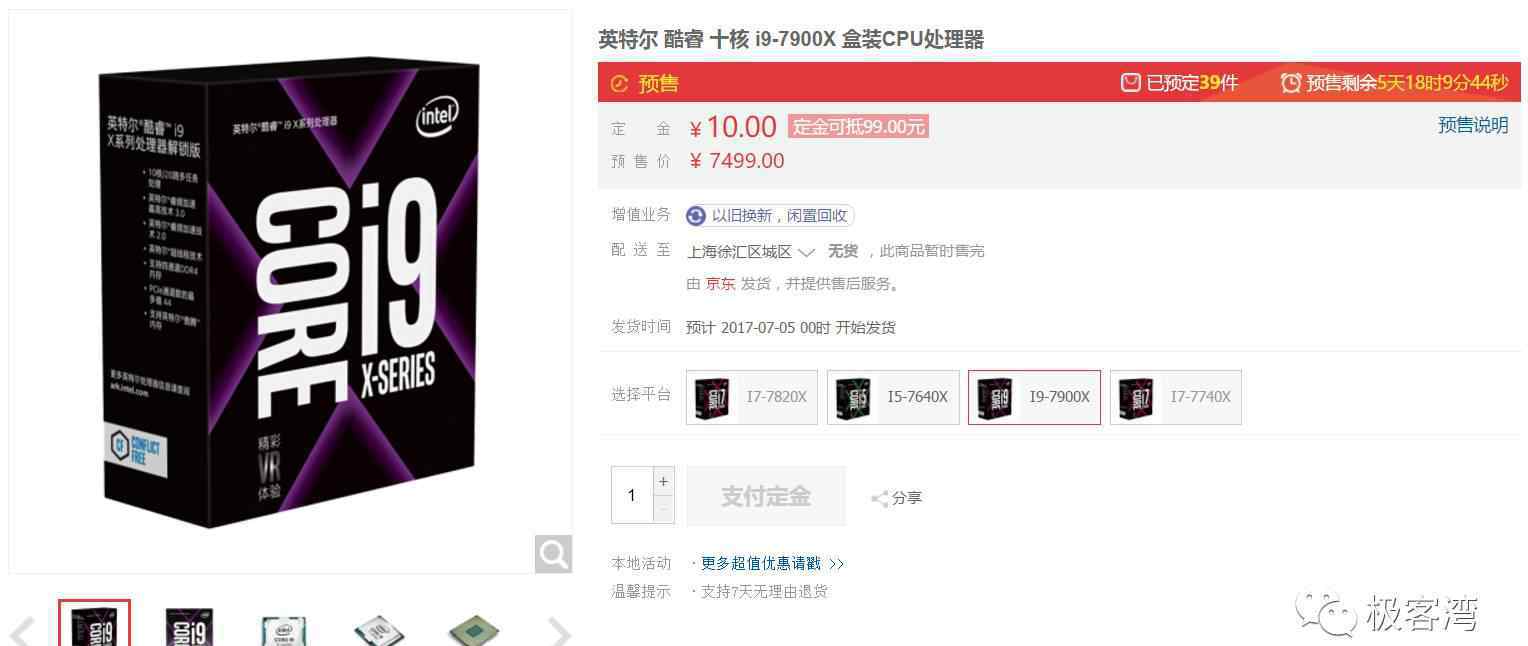Select the I7-7740X platform option
Screen dimensions: 1528x646
point(1176,397)
